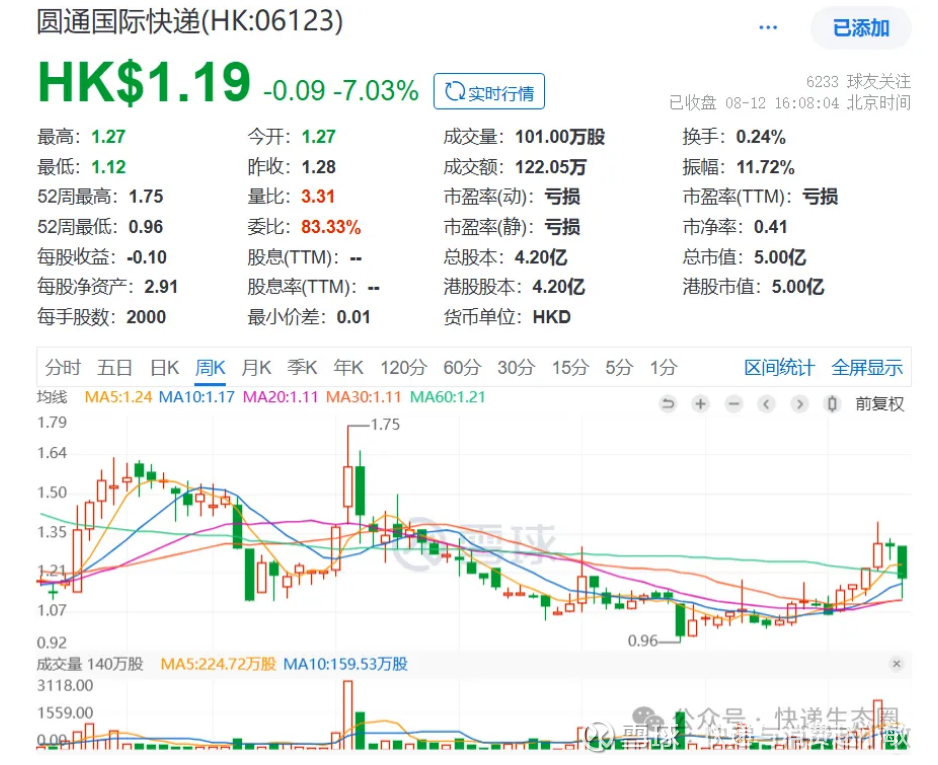This screenshot has height=765, width=938.
Task: Click the 0.96 low marker on chart
Action: [643, 641]
